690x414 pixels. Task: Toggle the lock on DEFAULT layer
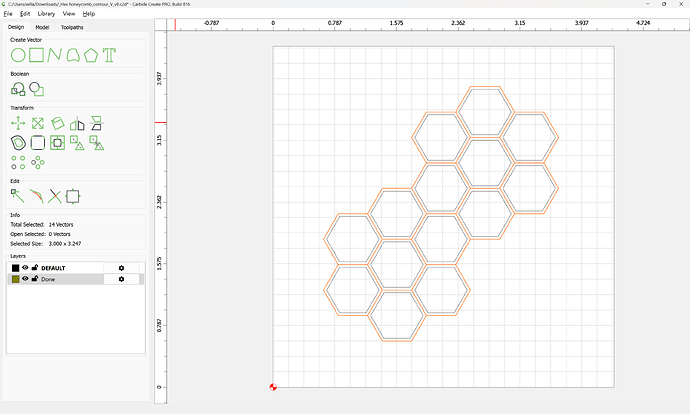[35, 267]
